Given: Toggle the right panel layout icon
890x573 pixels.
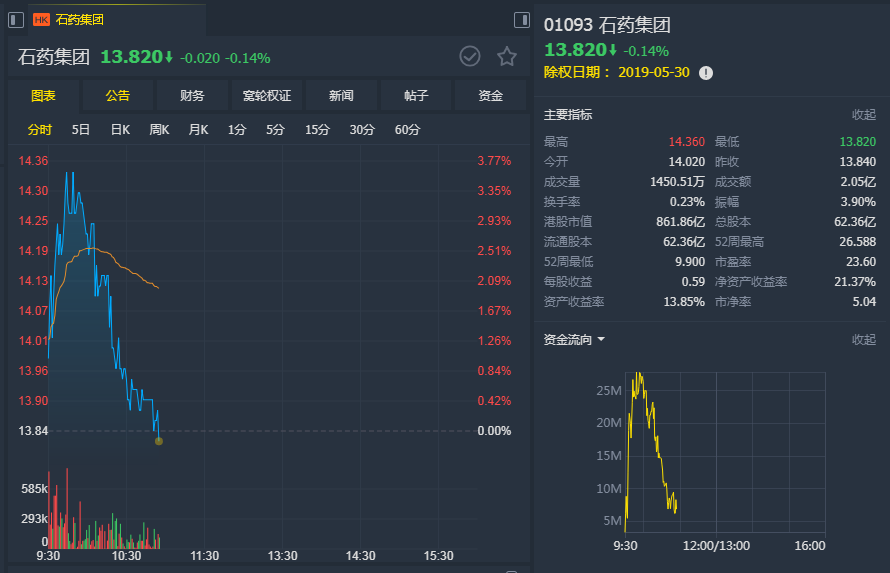Looking at the screenshot, I should [x=522, y=20].
